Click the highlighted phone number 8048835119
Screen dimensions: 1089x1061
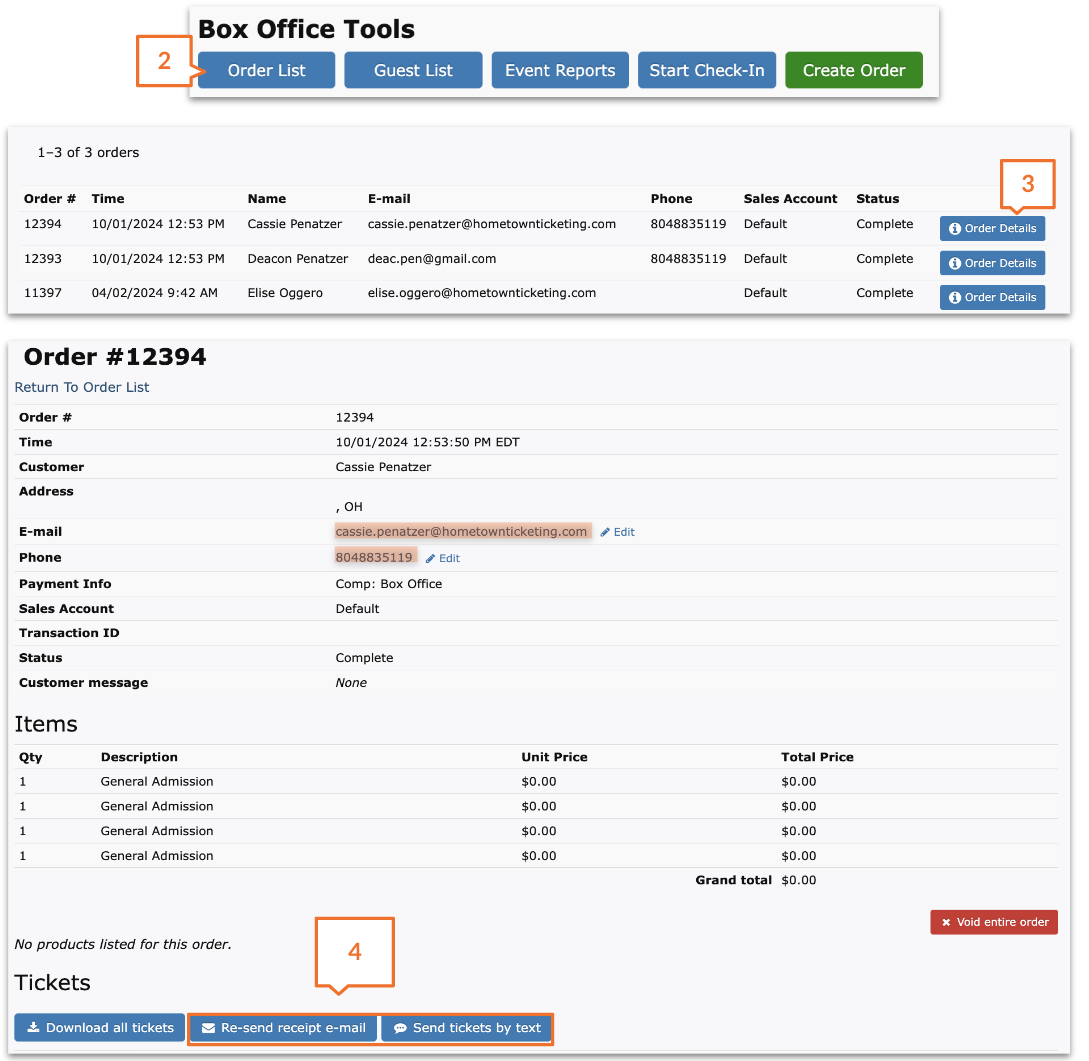tap(375, 557)
